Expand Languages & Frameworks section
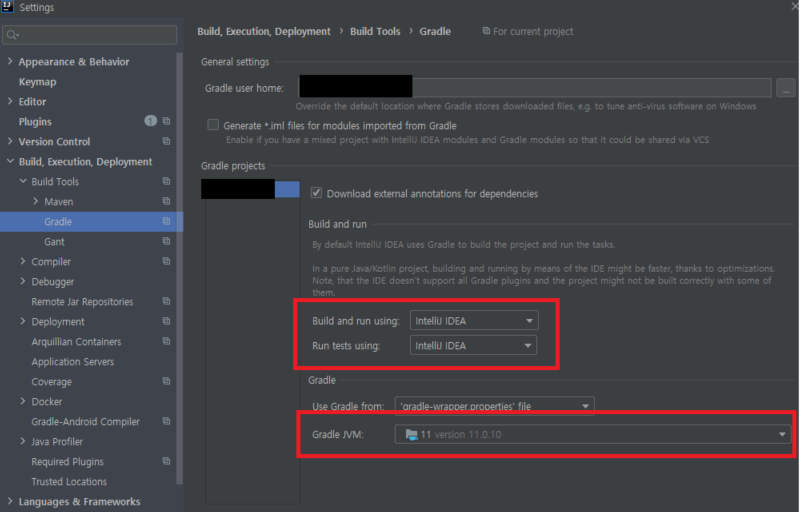 10,501
